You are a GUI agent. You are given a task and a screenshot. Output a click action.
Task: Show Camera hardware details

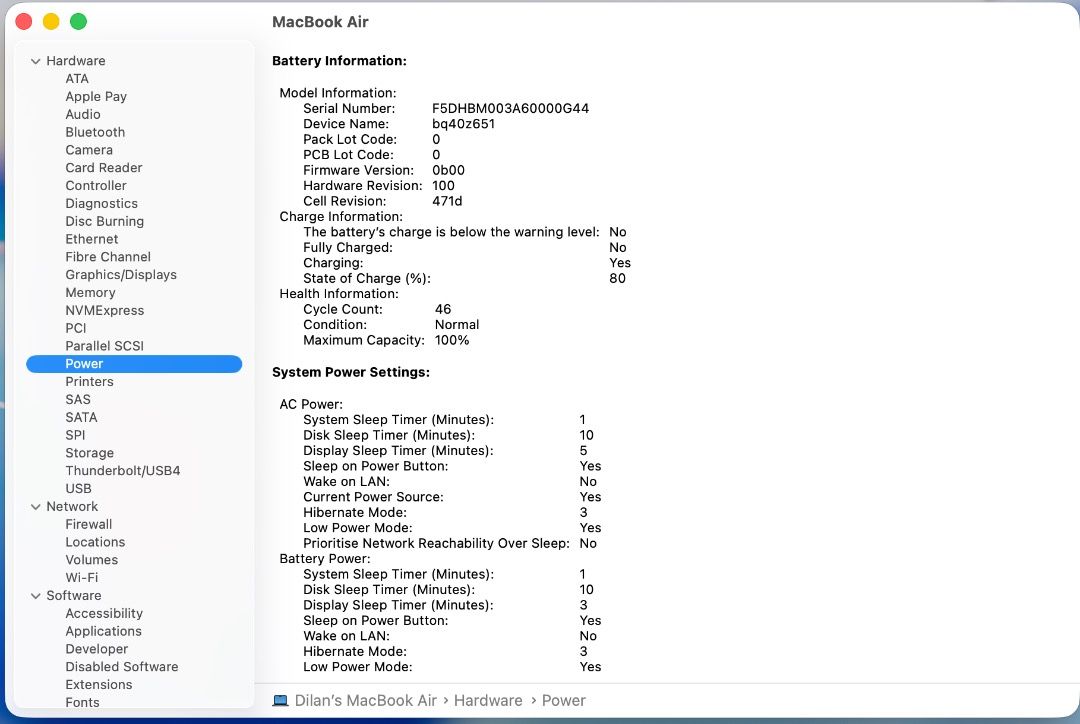click(89, 150)
